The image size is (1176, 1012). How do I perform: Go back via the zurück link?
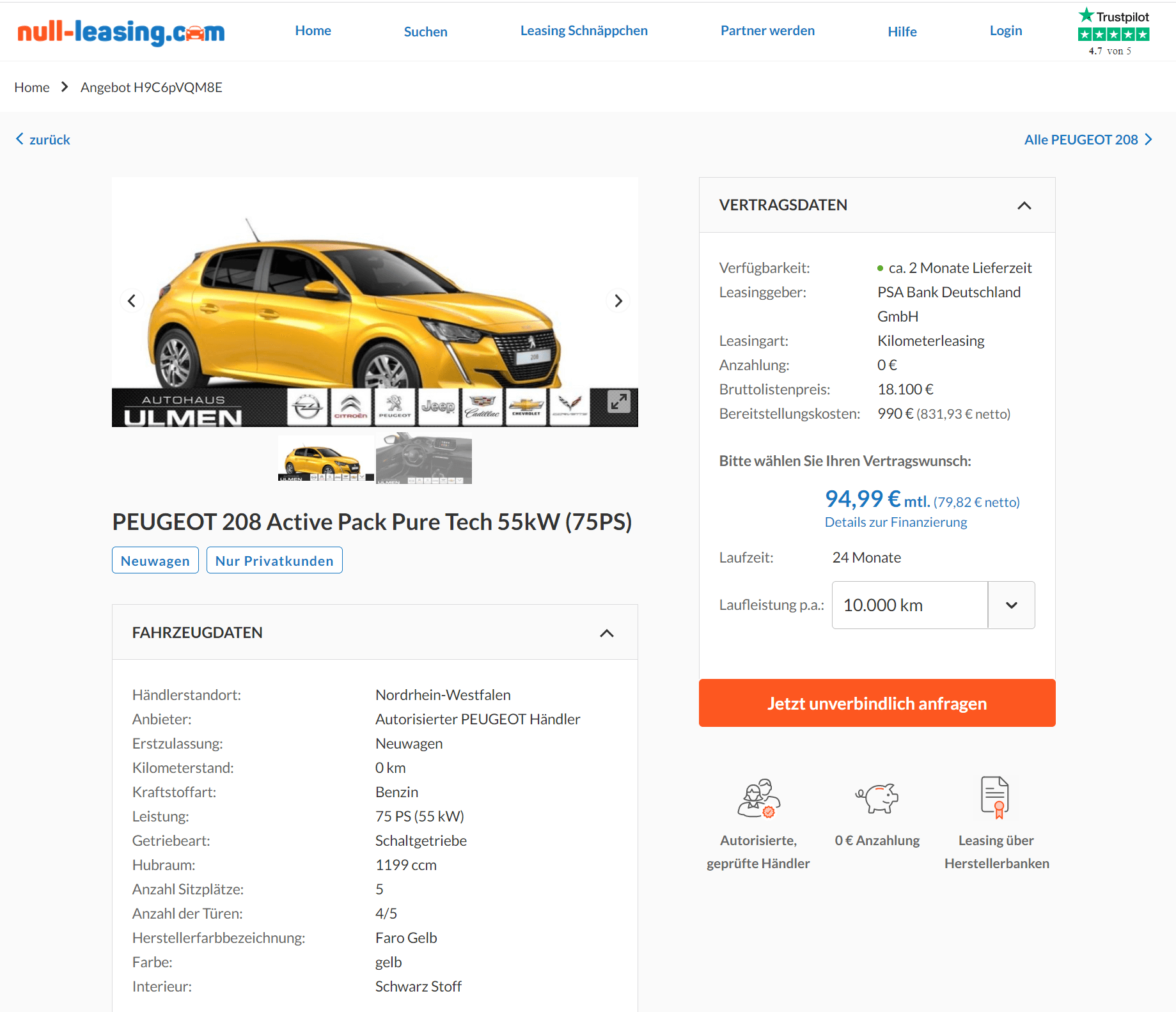point(43,139)
